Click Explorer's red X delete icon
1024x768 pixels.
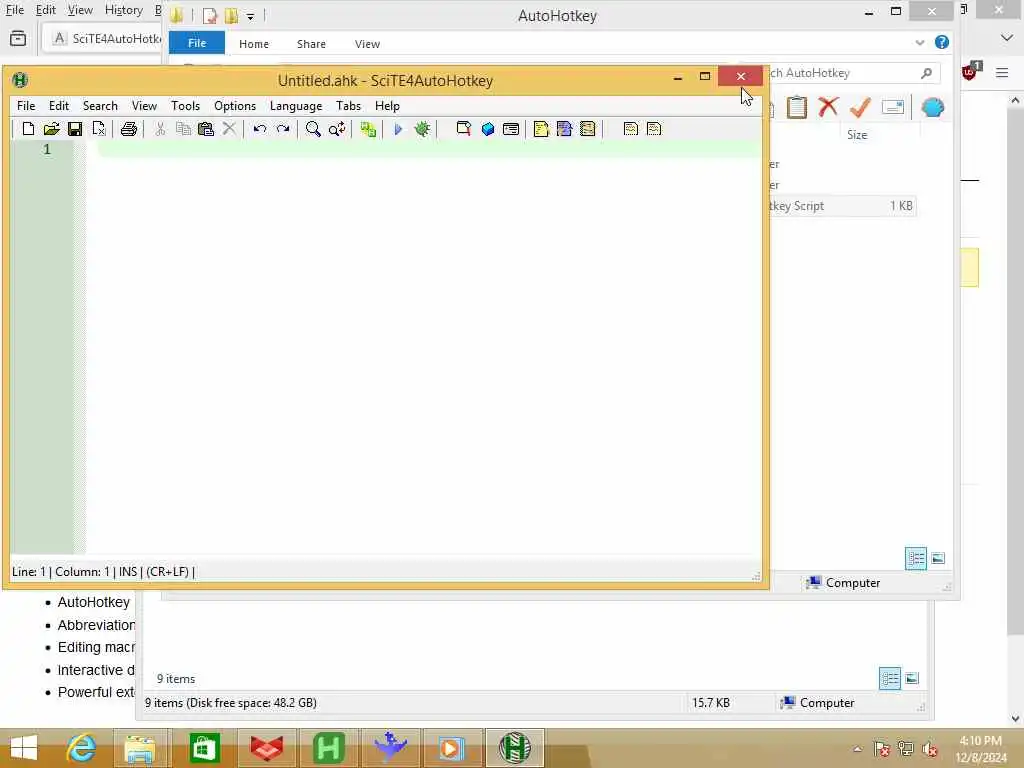[x=828, y=106]
